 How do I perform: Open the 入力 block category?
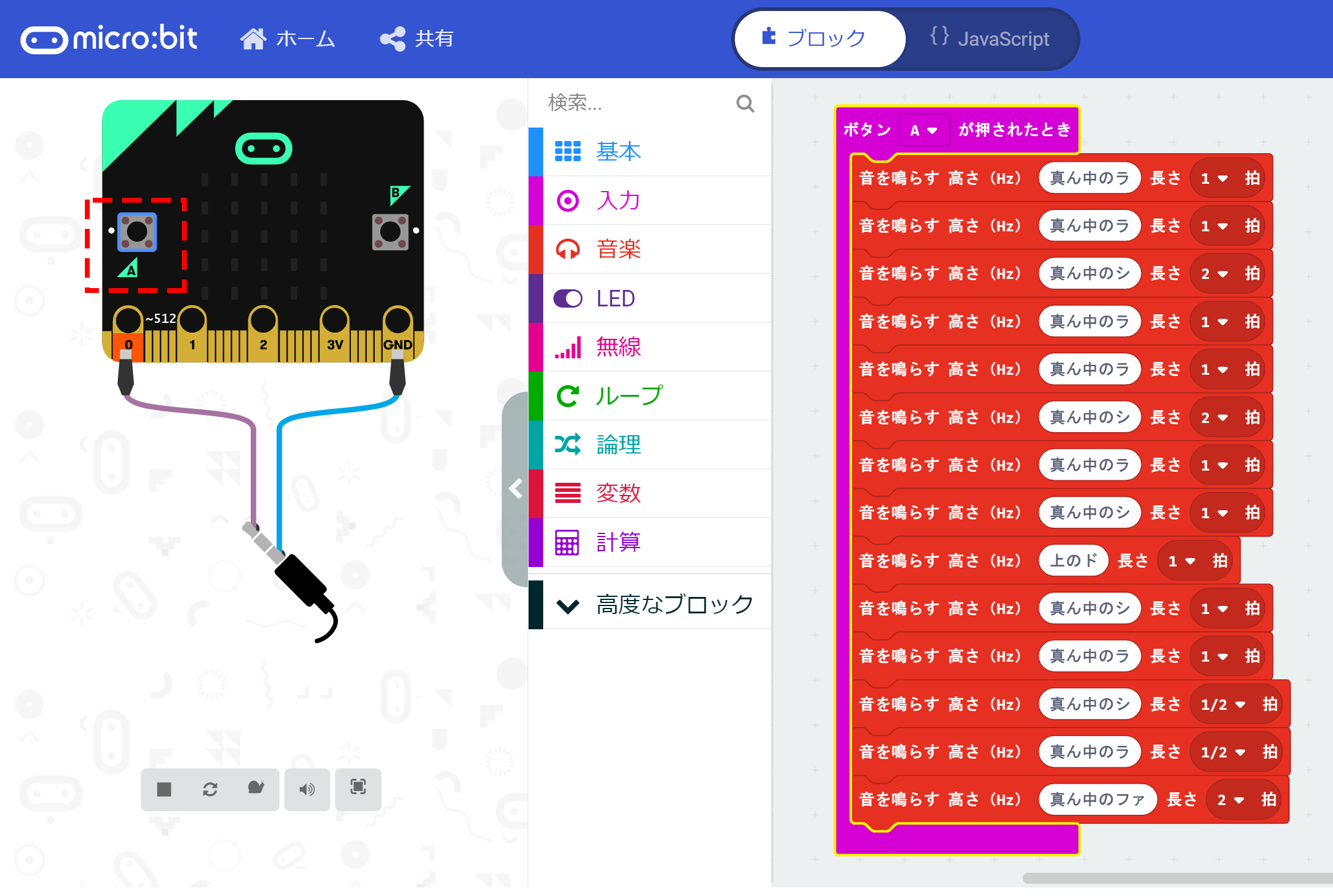[x=618, y=200]
